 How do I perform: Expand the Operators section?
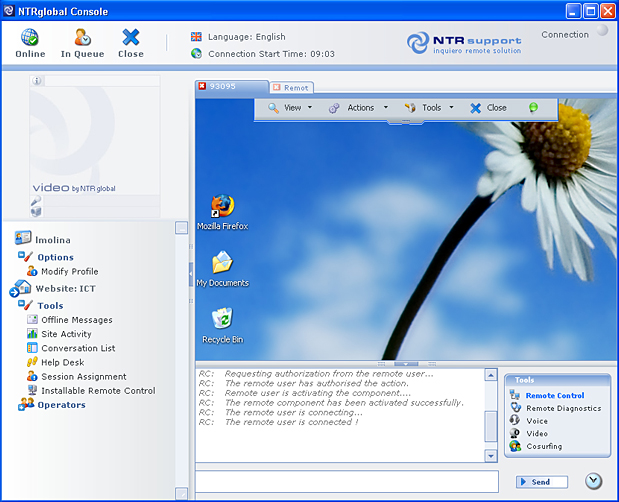(61, 405)
